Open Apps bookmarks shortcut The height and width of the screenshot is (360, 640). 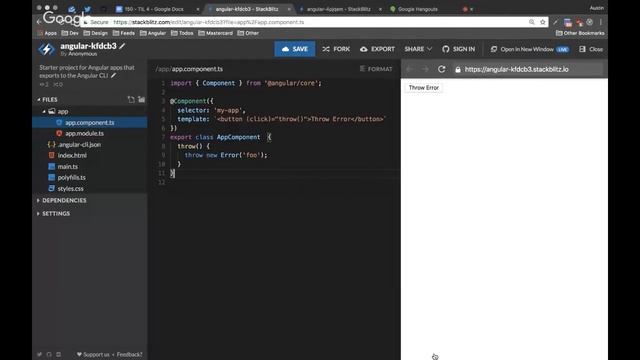pos(47,33)
